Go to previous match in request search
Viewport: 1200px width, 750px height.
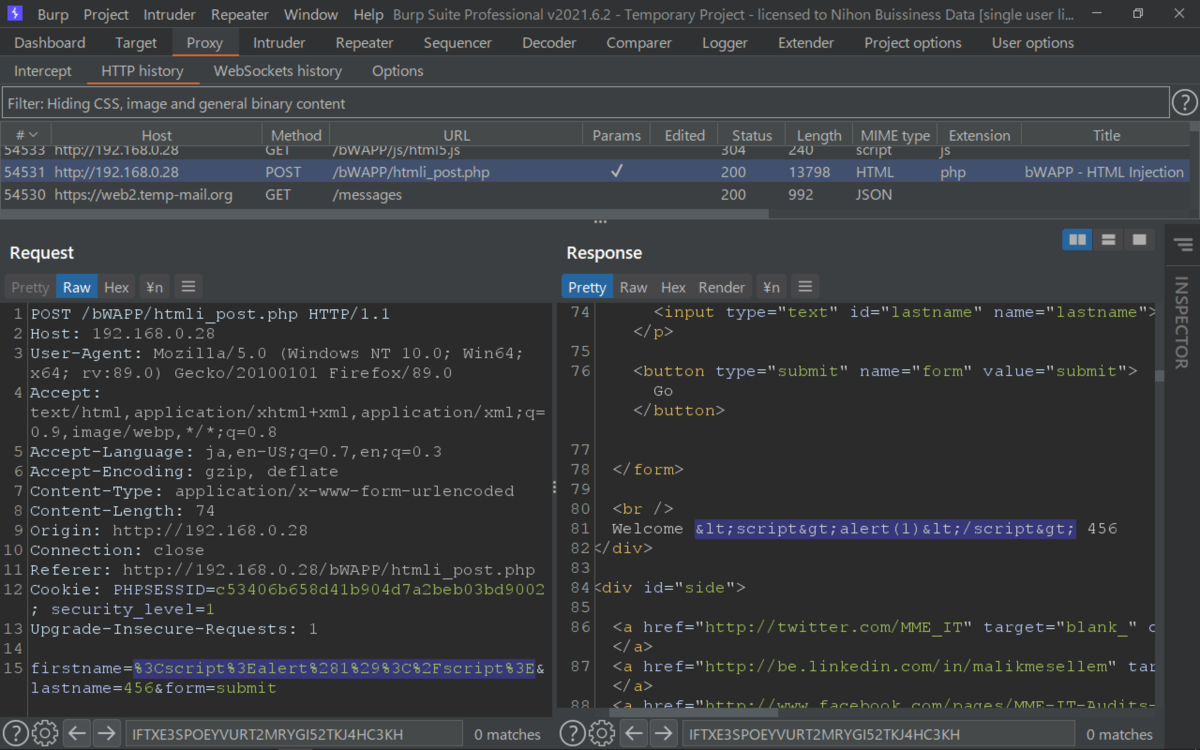(78, 734)
